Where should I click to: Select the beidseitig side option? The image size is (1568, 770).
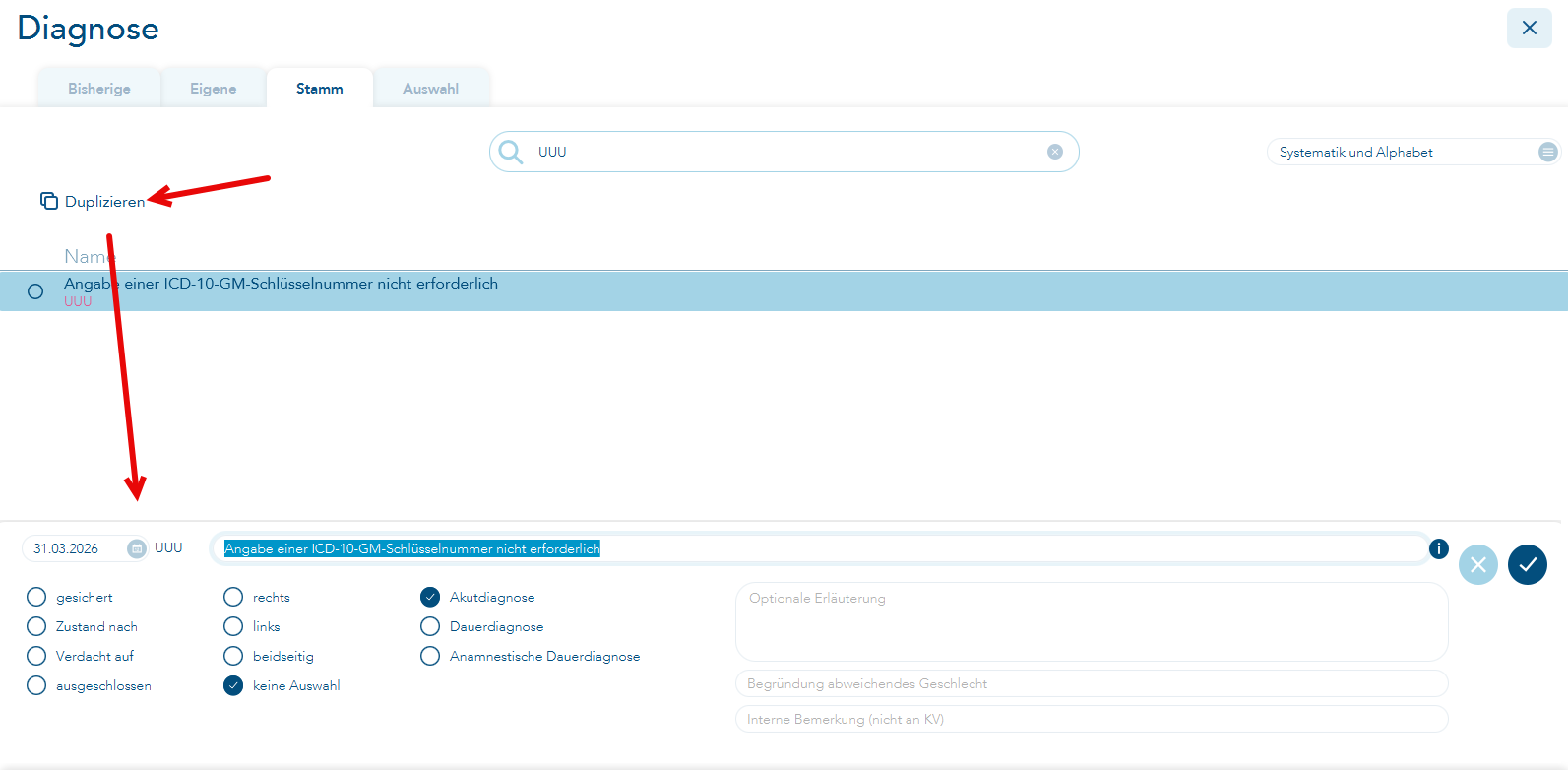coord(233,656)
